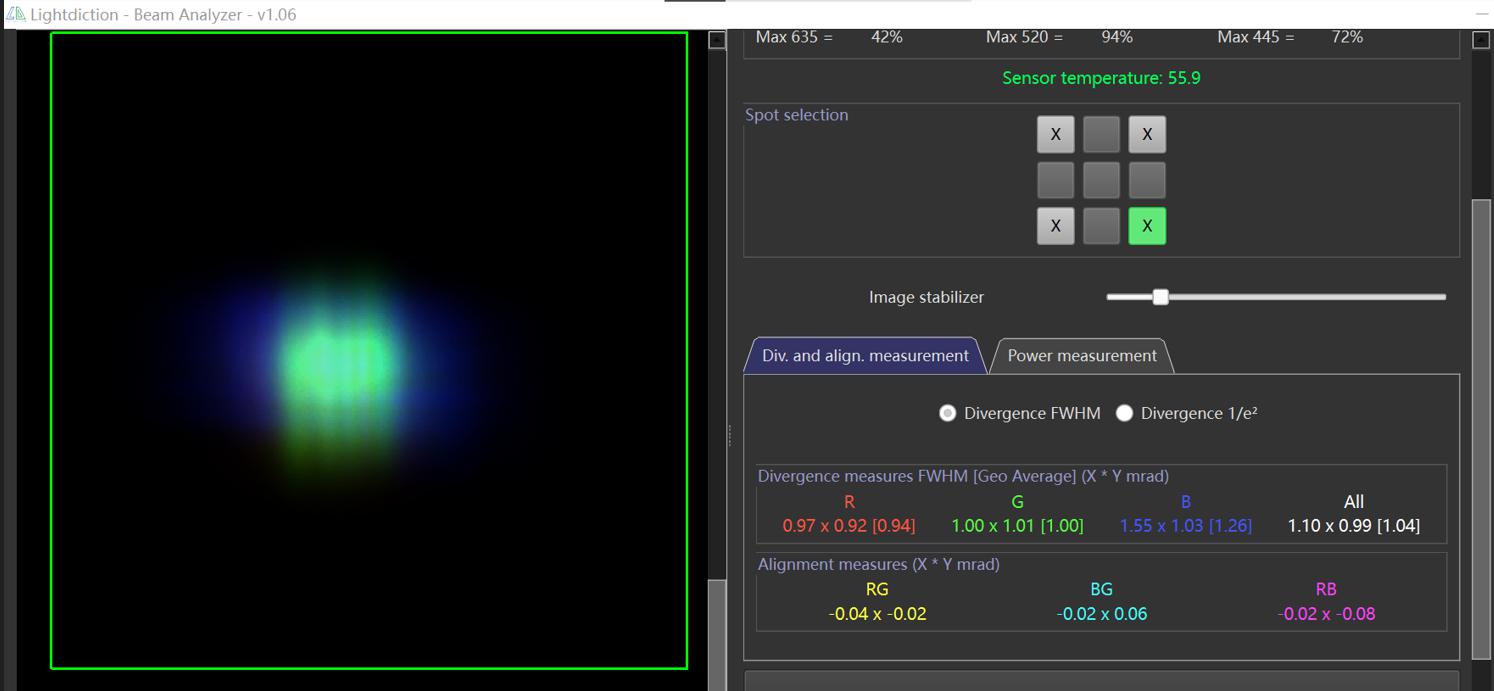Image resolution: width=1494 pixels, height=691 pixels.
Task: Click RB alignment value -0.02 x -0.08
Action: pyautogui.click(x=1326, y=614)
